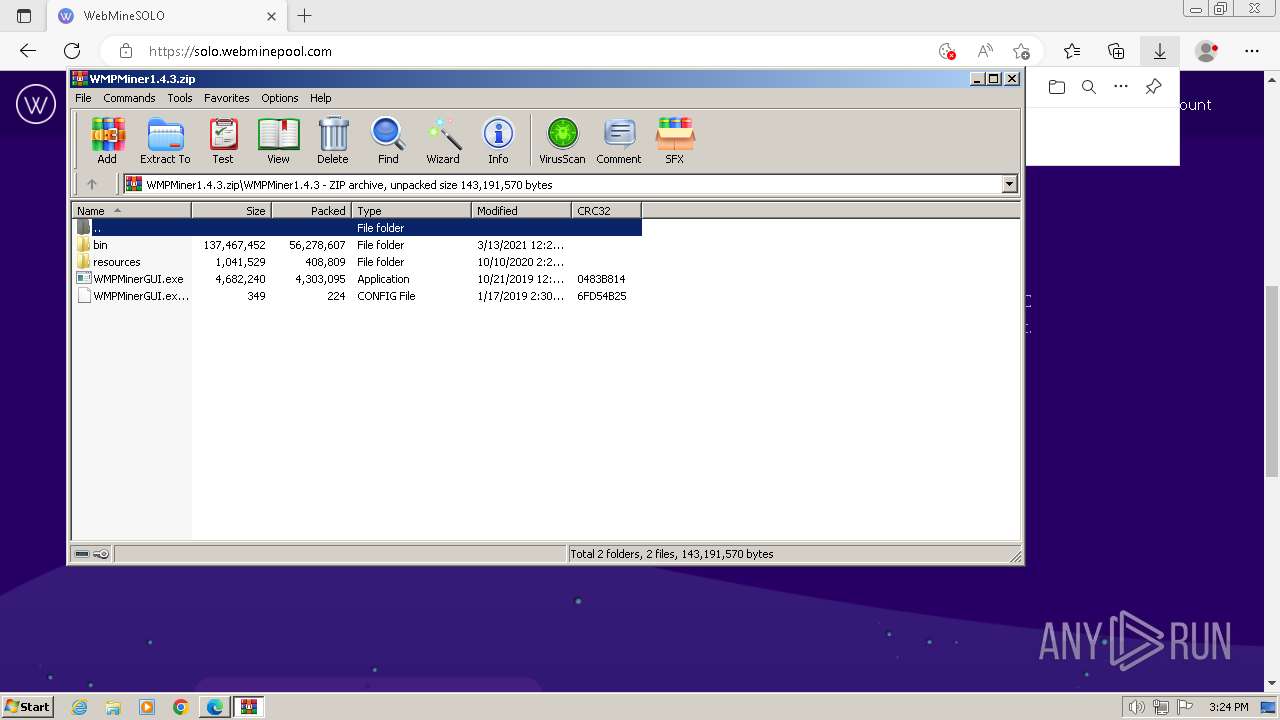Viewport: 1280px width, 720px height.
Task: Open the Windows Start button
Action: point(27,707)
